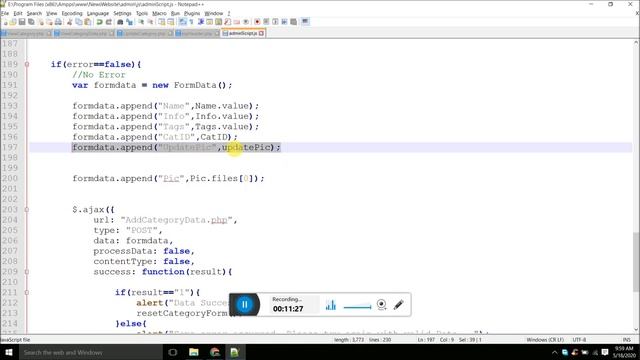The image size is (640, 360).
Task: Open the Edit menu
Action: pyautogui.click(x=18, y=13)
